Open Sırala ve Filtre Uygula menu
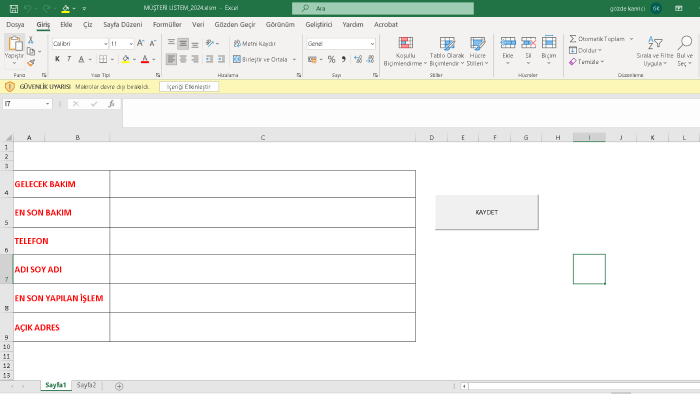Image resolution: width=700 pixels, height=394 pixels. click(654, 51)
